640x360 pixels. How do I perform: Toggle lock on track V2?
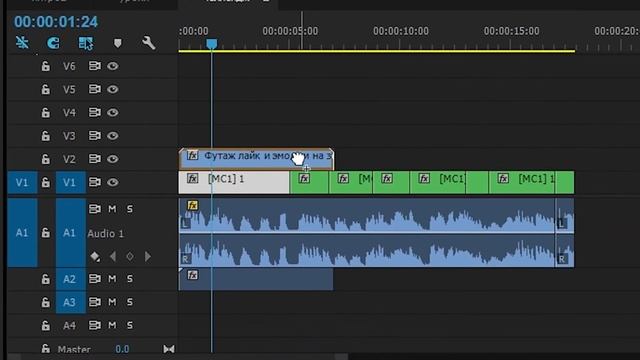click(x=46, y=159)
